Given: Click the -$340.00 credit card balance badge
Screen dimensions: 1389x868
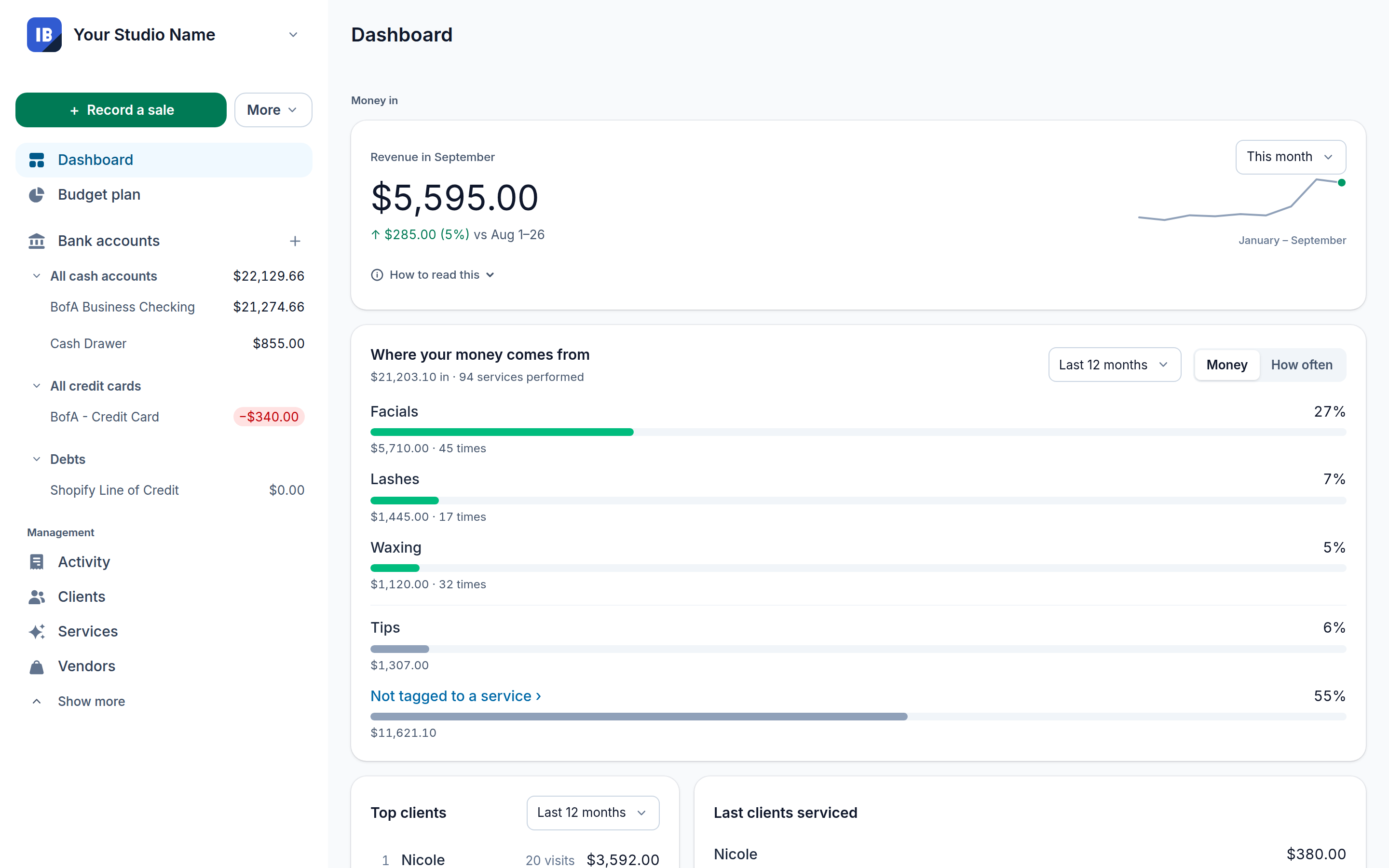Looking at the screenshot, I should [x=269, y=417].
